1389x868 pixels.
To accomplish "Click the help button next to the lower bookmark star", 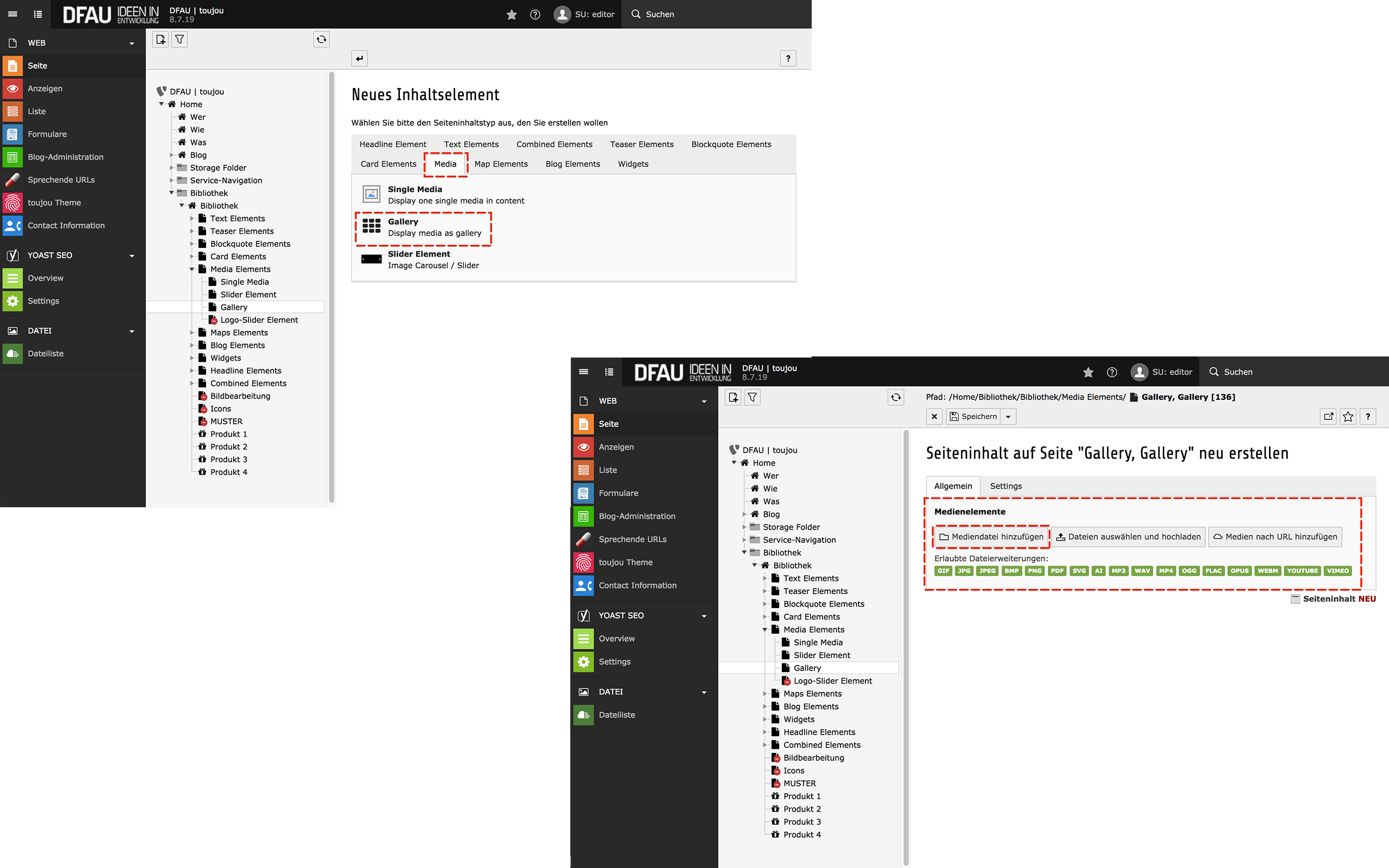I will [x=1368, y=416].
